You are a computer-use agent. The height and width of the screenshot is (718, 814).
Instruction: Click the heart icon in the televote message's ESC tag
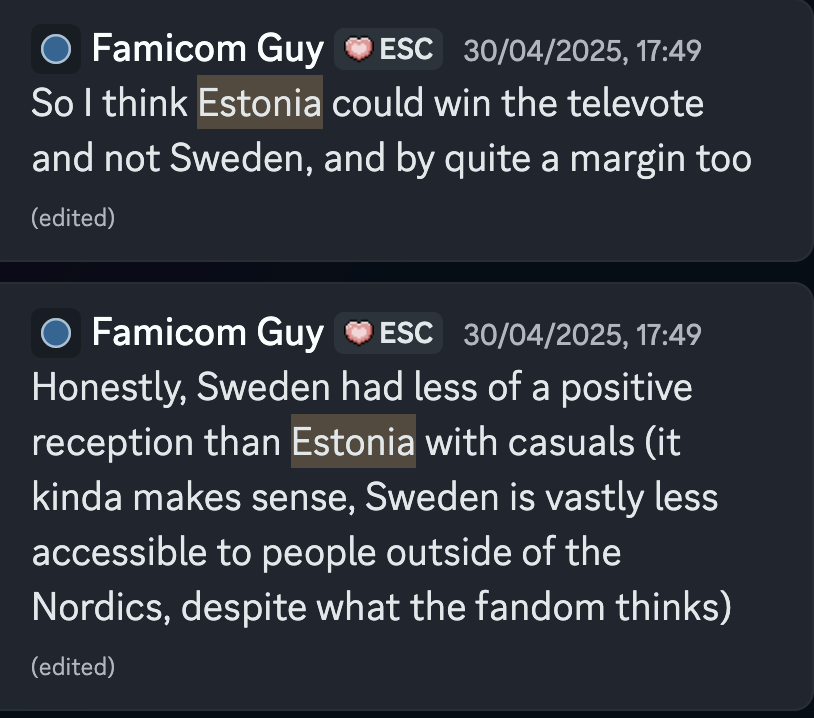point(358,50)
